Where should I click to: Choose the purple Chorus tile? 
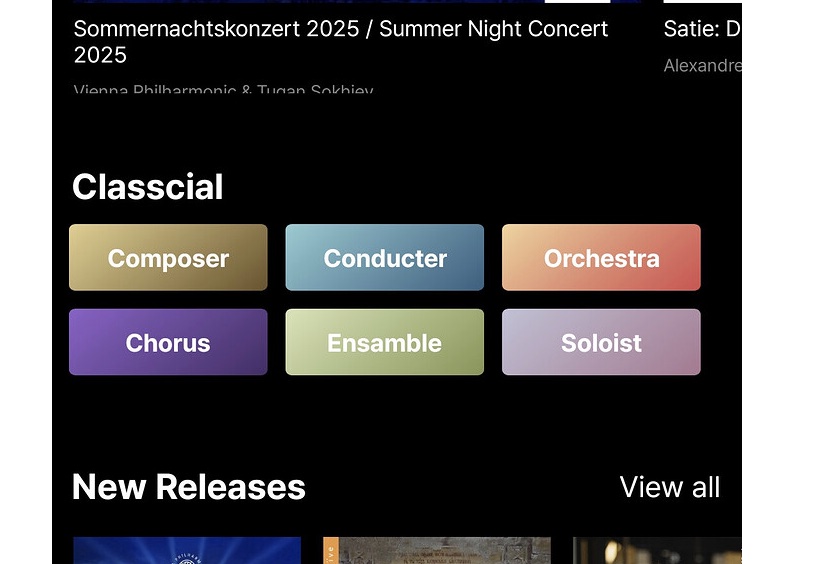coord(168,342)
